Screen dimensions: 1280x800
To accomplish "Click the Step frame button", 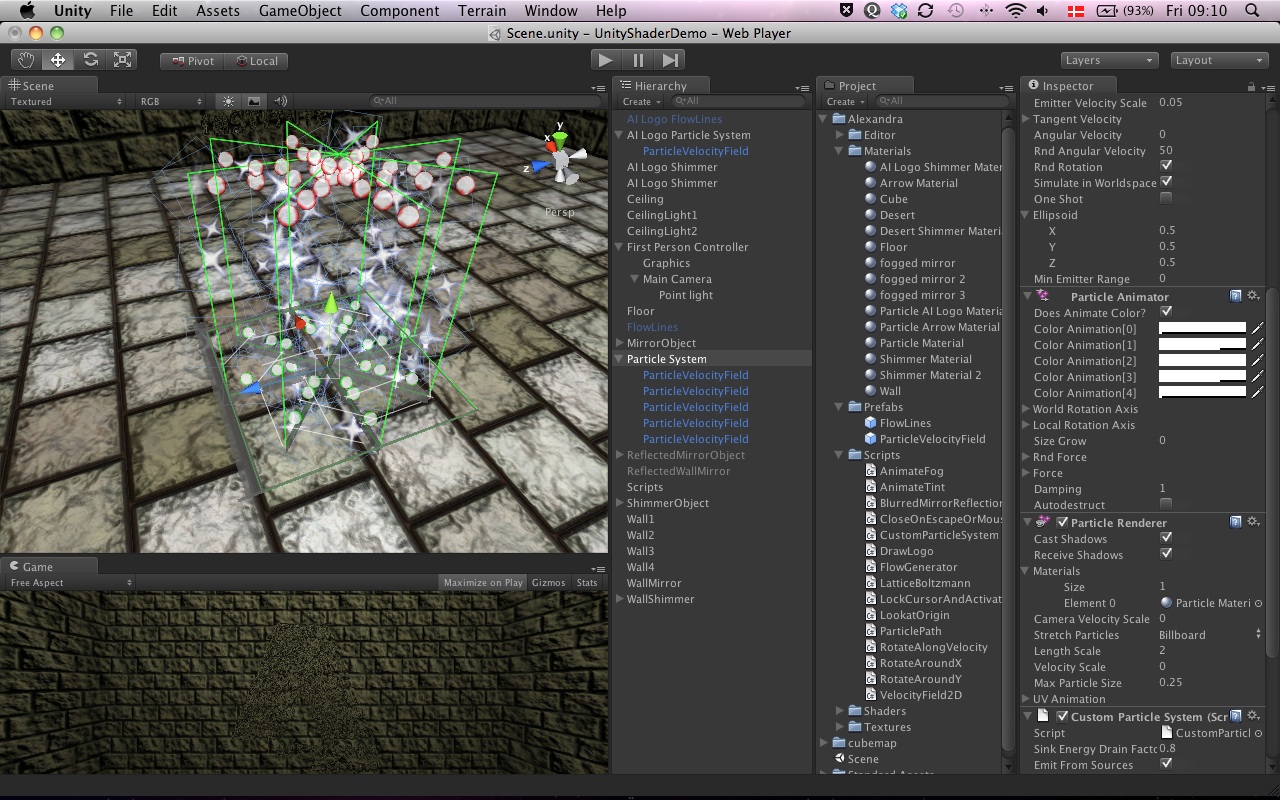I will pos(670,60).
